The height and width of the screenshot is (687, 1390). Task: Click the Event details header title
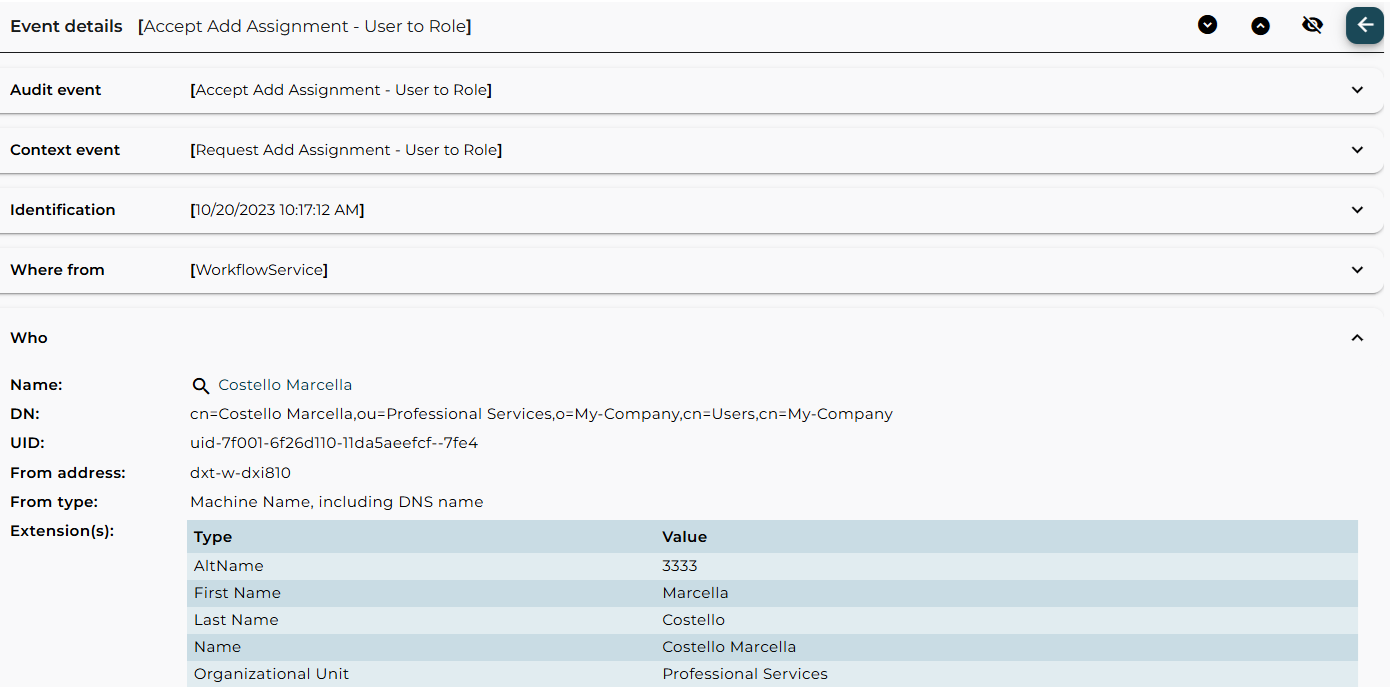click(x=66, y=26)
